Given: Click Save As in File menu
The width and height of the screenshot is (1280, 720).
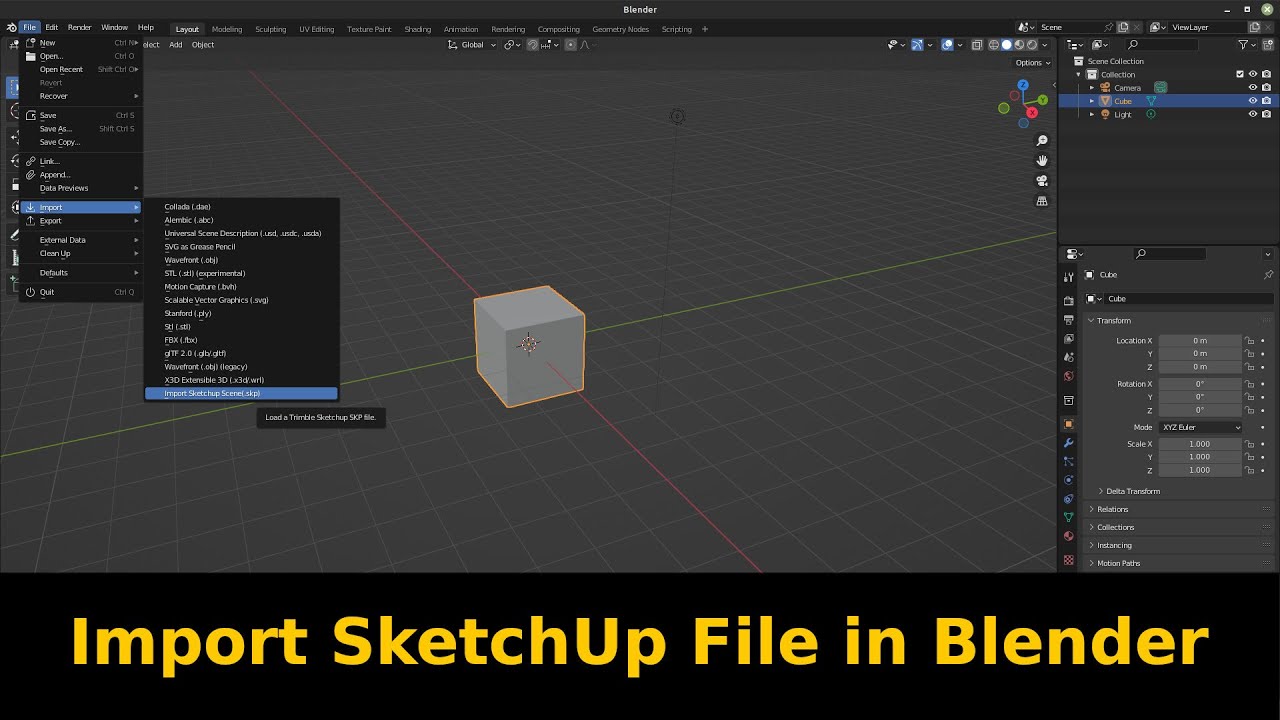Looking at the screenshot, I should pos(82,129).
